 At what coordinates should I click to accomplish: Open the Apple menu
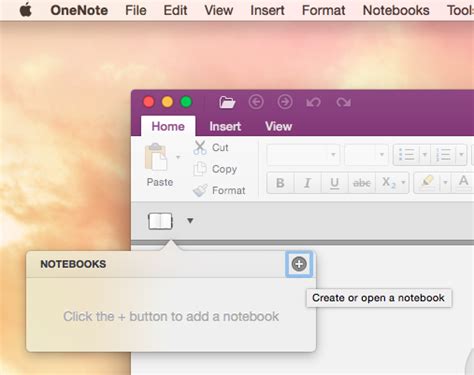(x=26, y=10)
